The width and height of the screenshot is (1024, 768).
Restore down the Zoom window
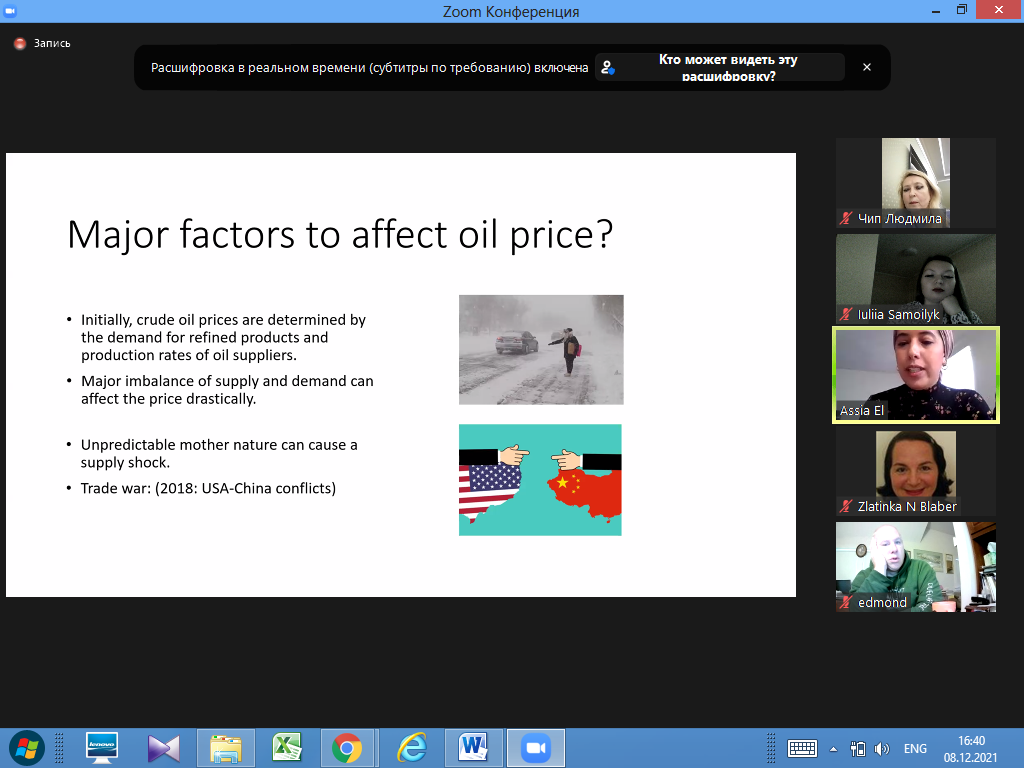point(962,10)
